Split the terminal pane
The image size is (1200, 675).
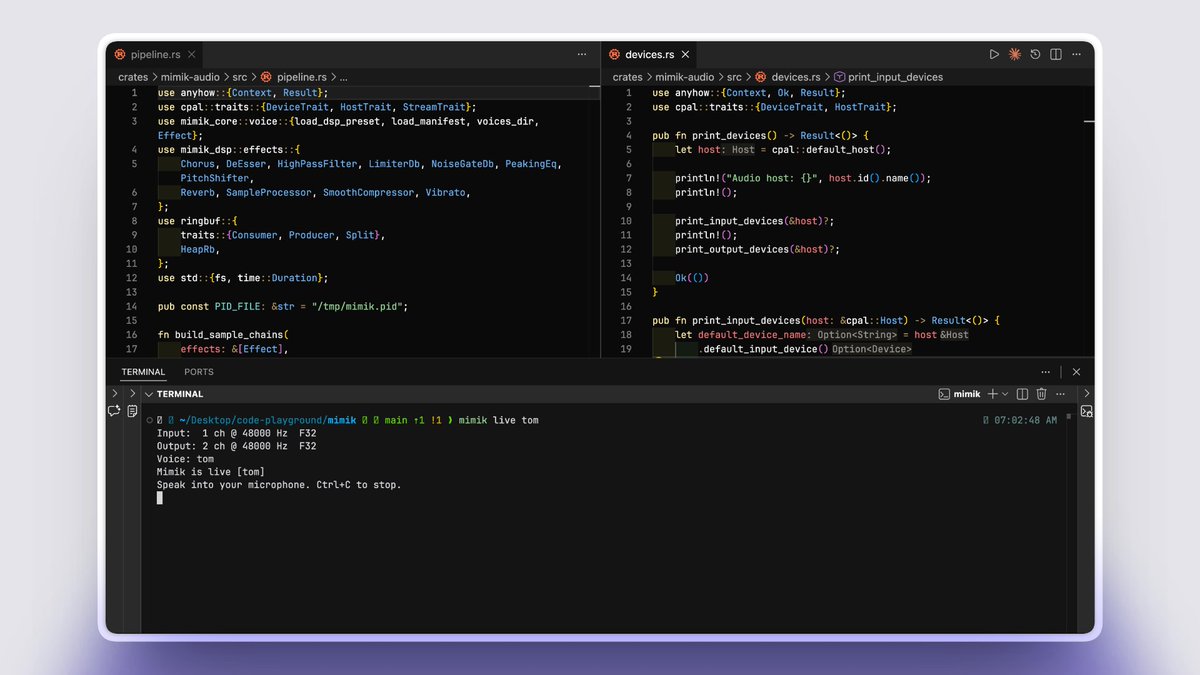tap(1022, 394)
